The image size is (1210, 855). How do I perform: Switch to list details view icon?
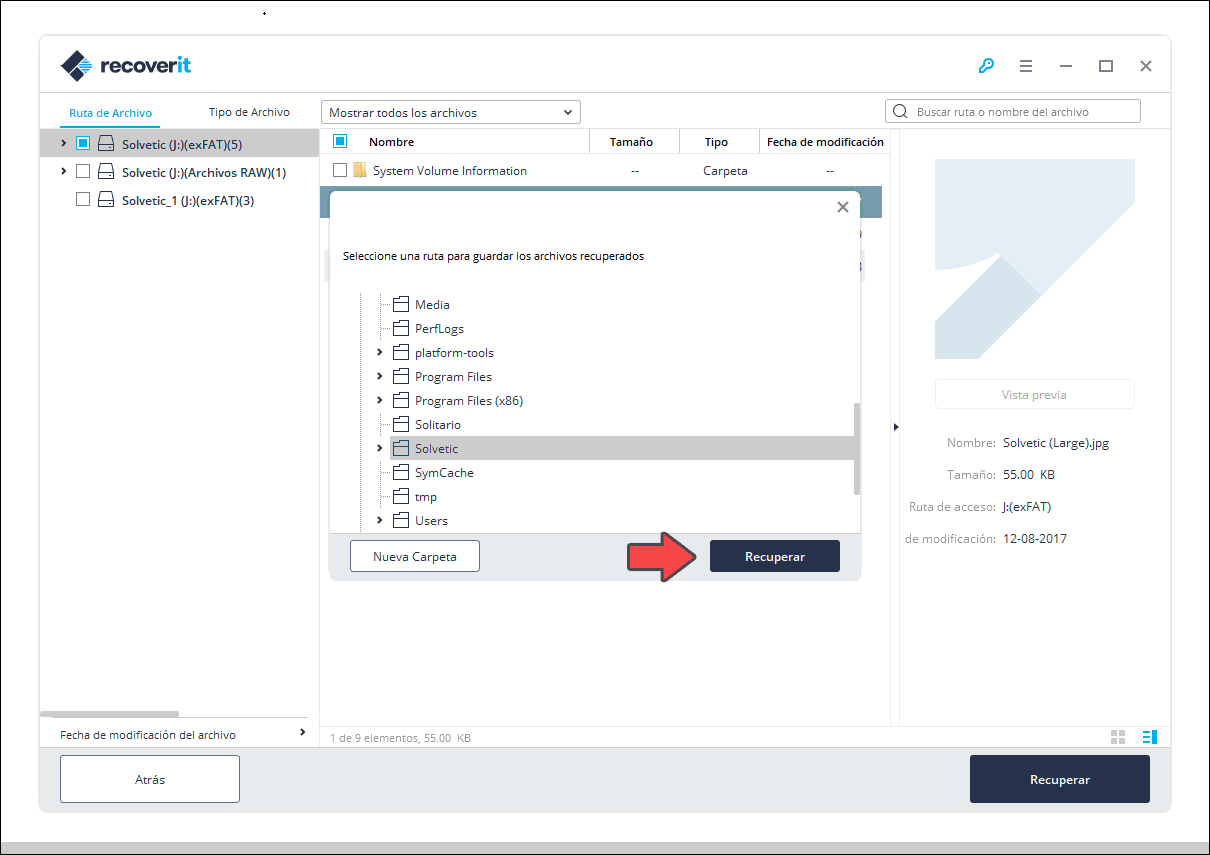coord(1150,737)
